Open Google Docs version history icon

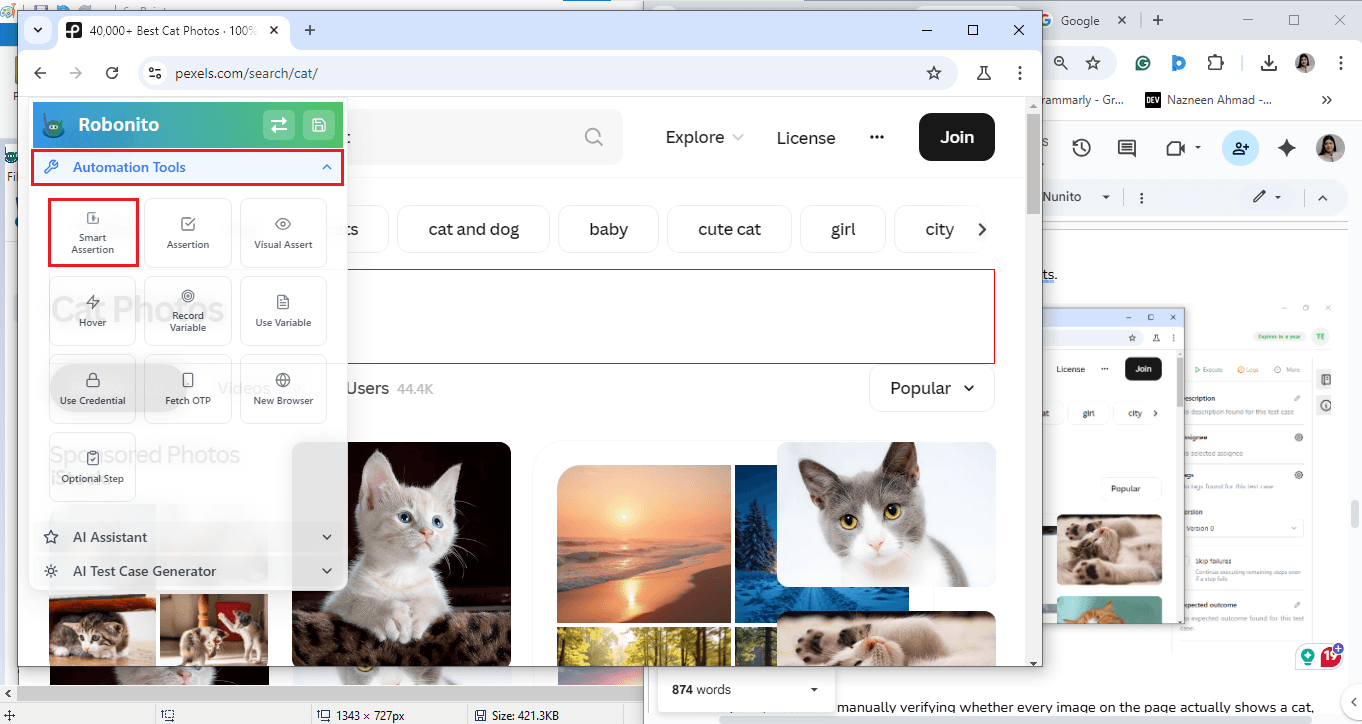(1081, 148)
